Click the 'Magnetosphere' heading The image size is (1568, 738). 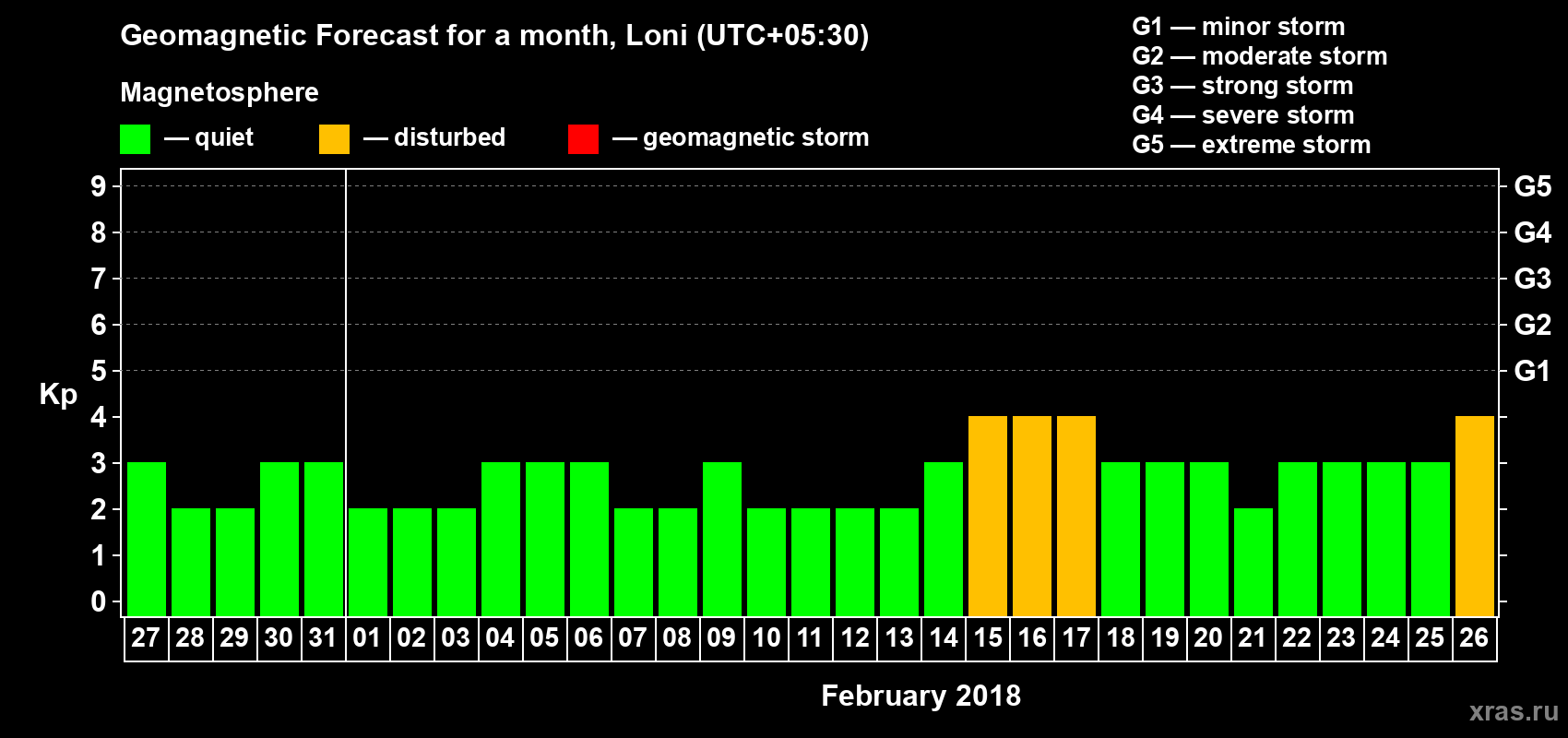[x=220, y=92]
